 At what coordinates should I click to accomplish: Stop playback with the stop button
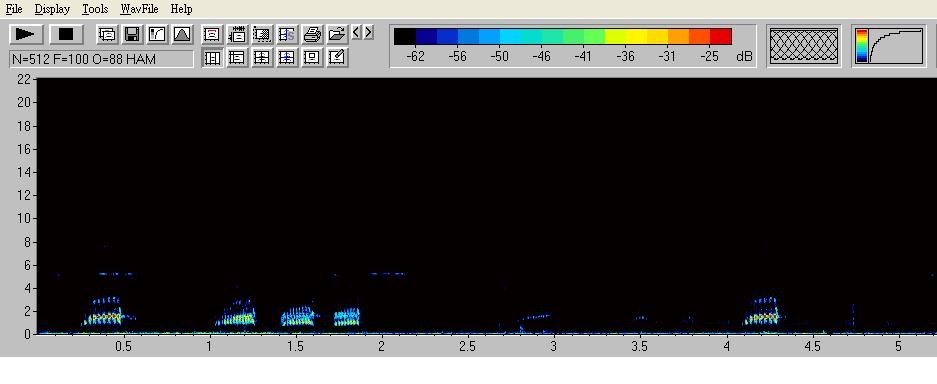(66, 34)
